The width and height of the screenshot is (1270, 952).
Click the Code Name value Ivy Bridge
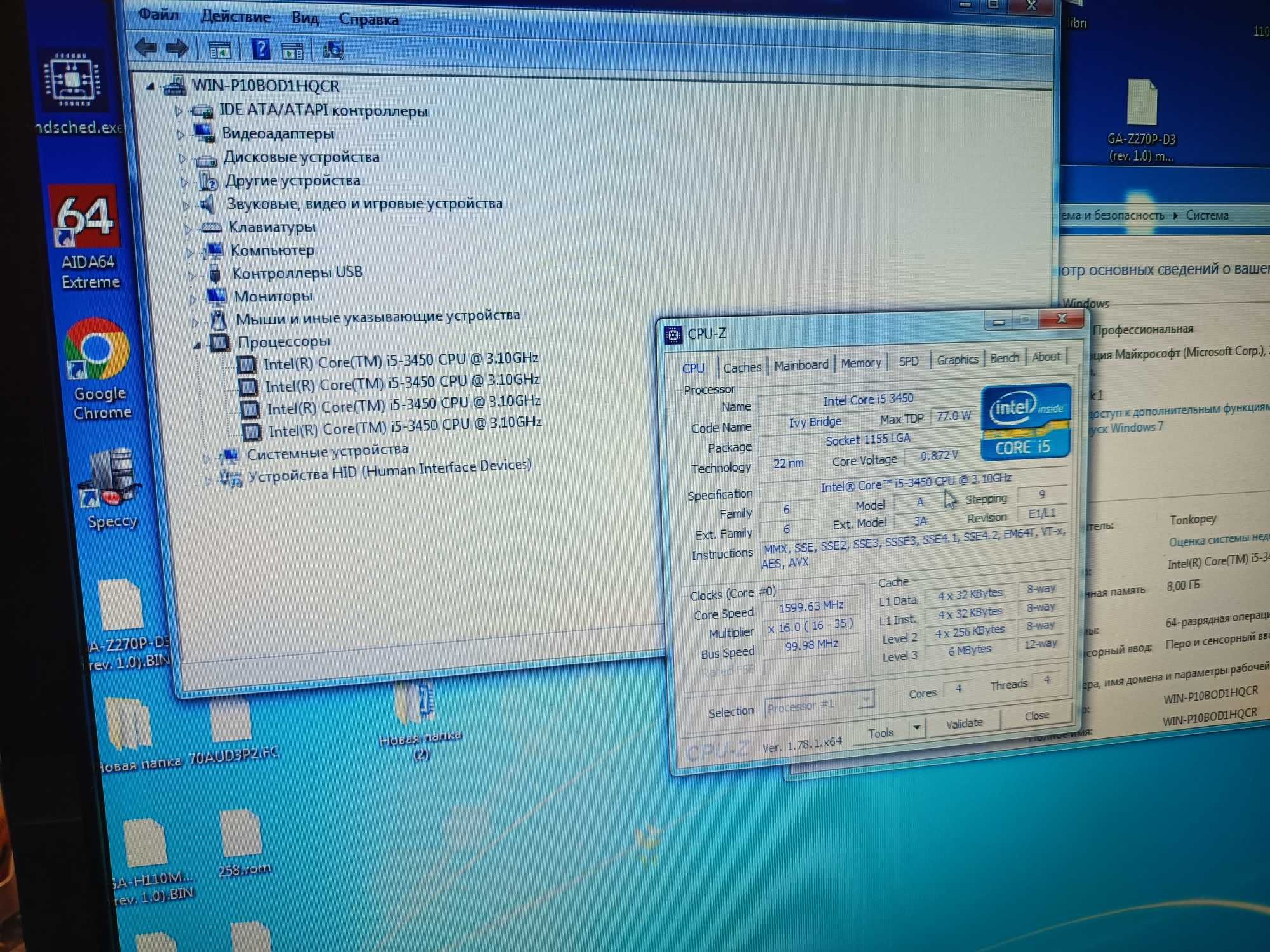click(x=815, y=422)
